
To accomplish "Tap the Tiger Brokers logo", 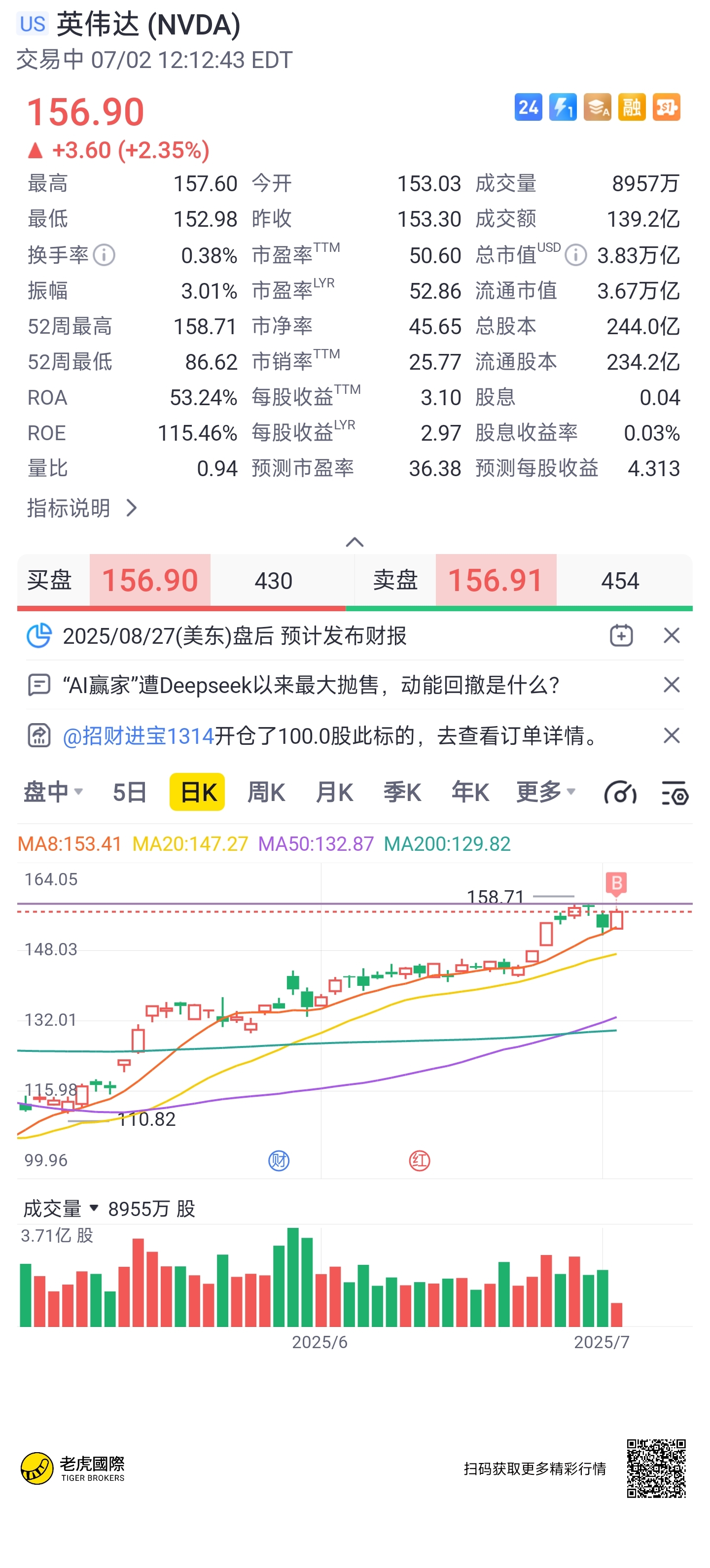I will (72, 1468).
